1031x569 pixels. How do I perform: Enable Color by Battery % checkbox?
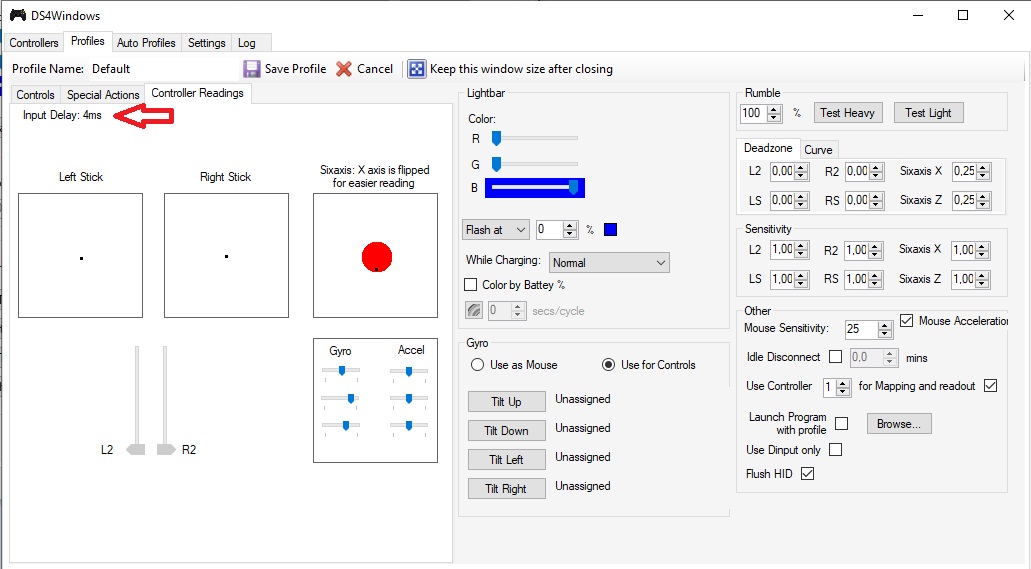pyautogui.click(x=471, y=285)
